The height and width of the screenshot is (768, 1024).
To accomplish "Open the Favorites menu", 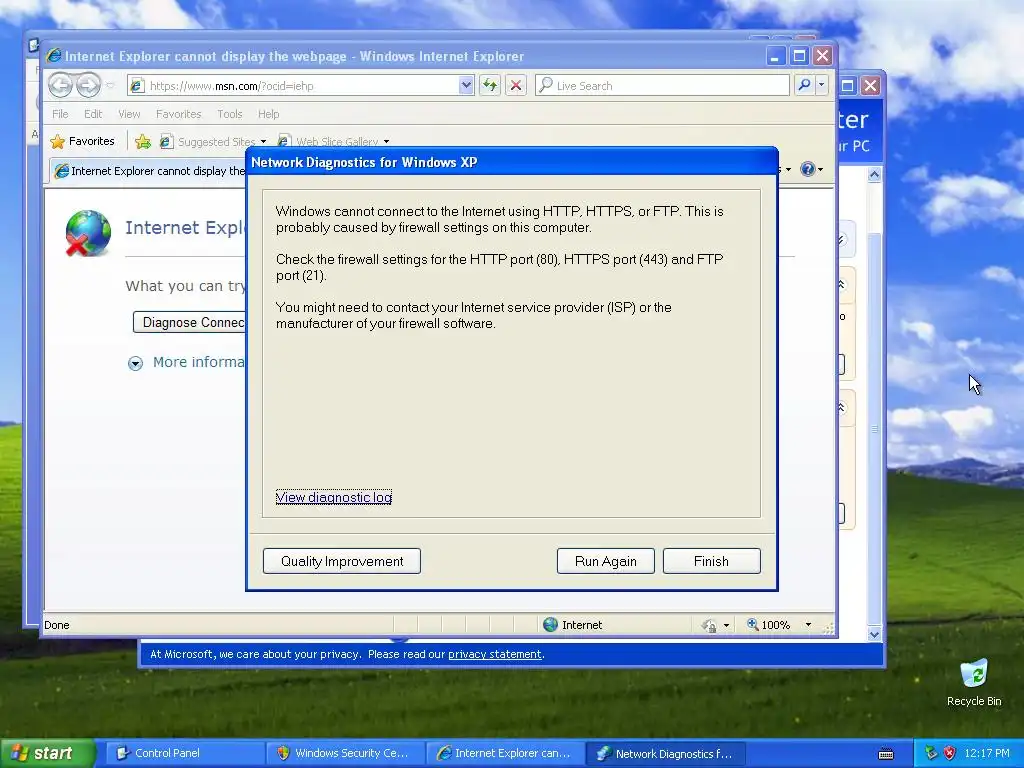I will pyautogui.click(x=178, y=114).
